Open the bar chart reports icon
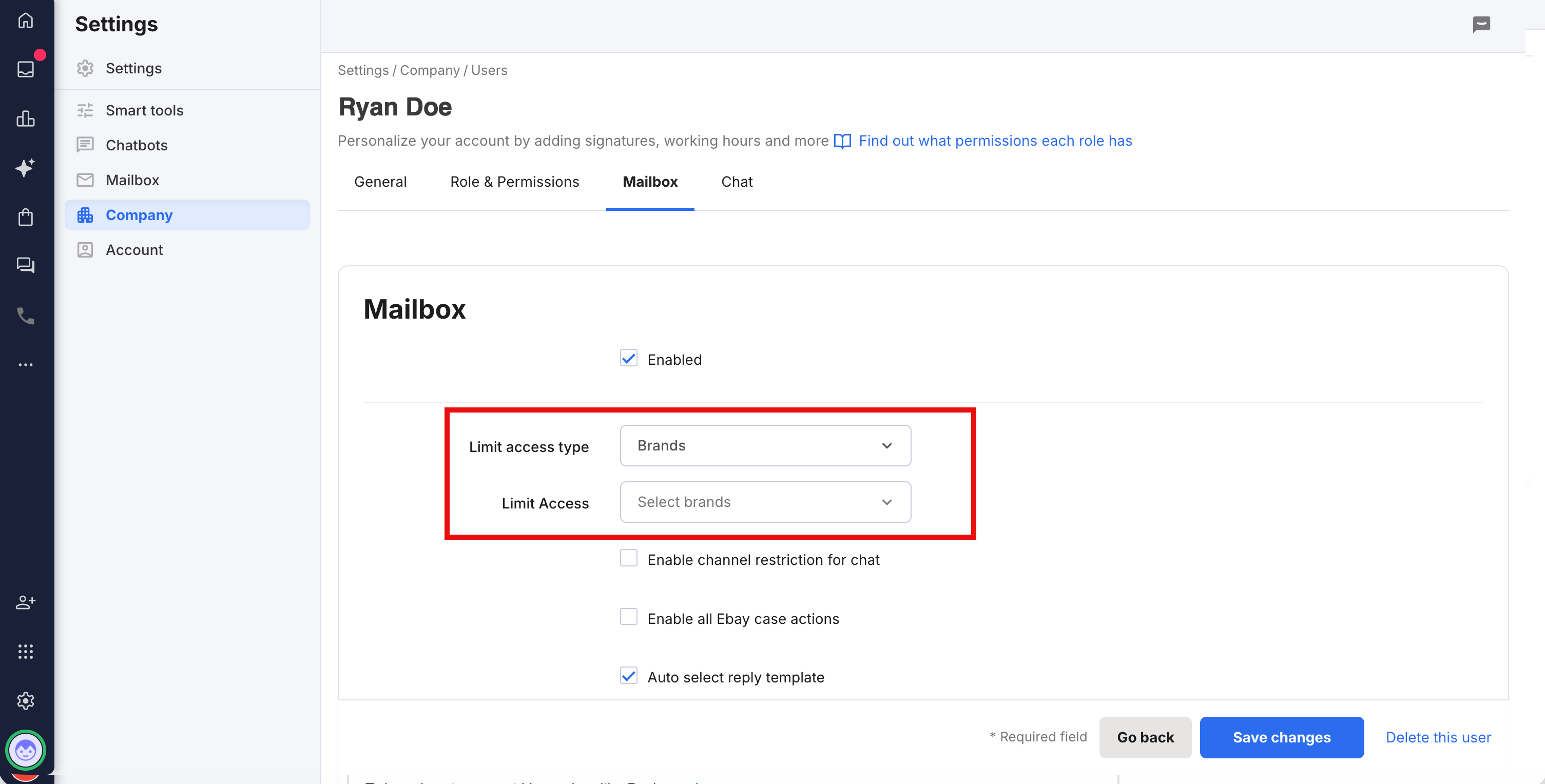Screen dimensions: 1545x784 [25, 118]
